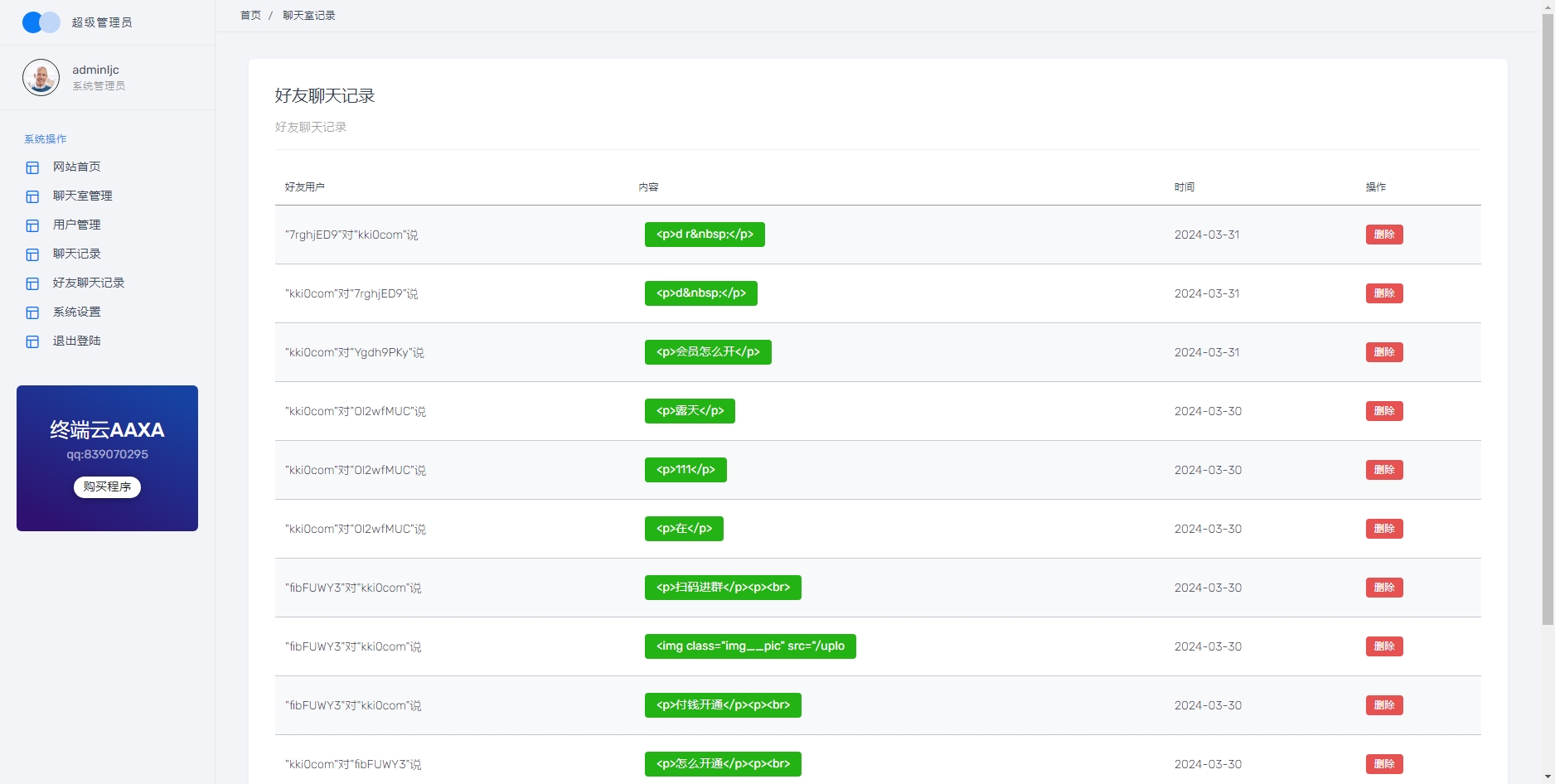Click the img class content tag

tap(749, 646)
